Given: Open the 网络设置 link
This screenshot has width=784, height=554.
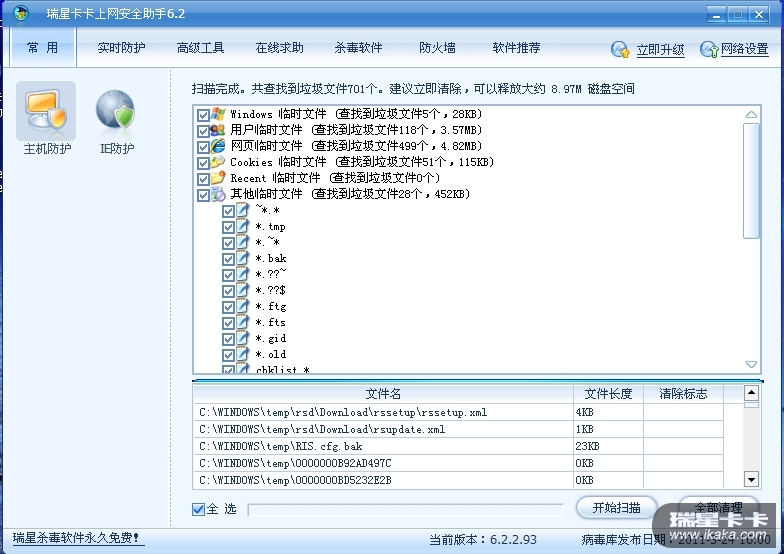Looking at the screenshot, I should pyautogui.click(x=744, y=49).
